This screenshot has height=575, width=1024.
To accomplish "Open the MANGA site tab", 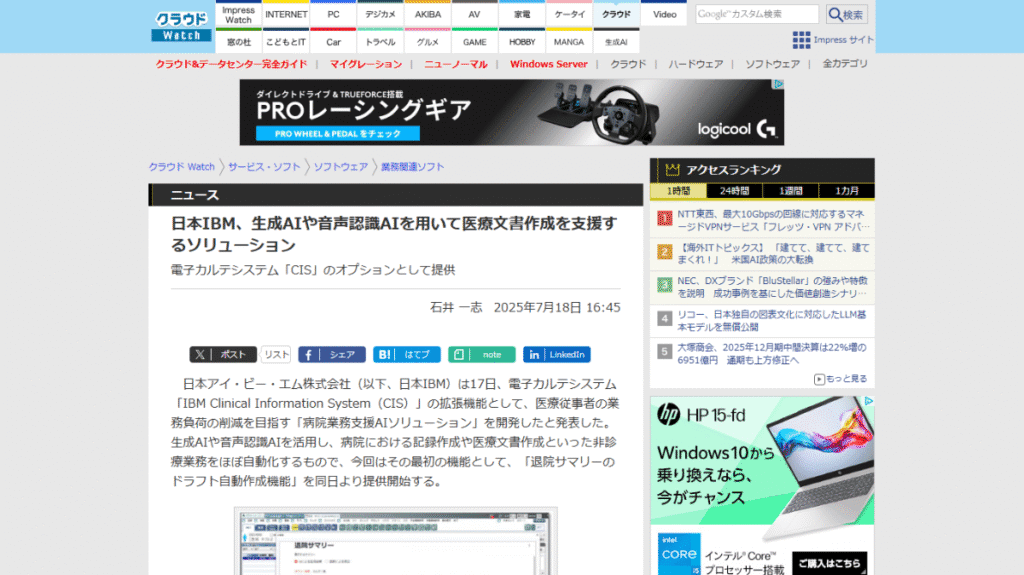I will tap(569, 42).
